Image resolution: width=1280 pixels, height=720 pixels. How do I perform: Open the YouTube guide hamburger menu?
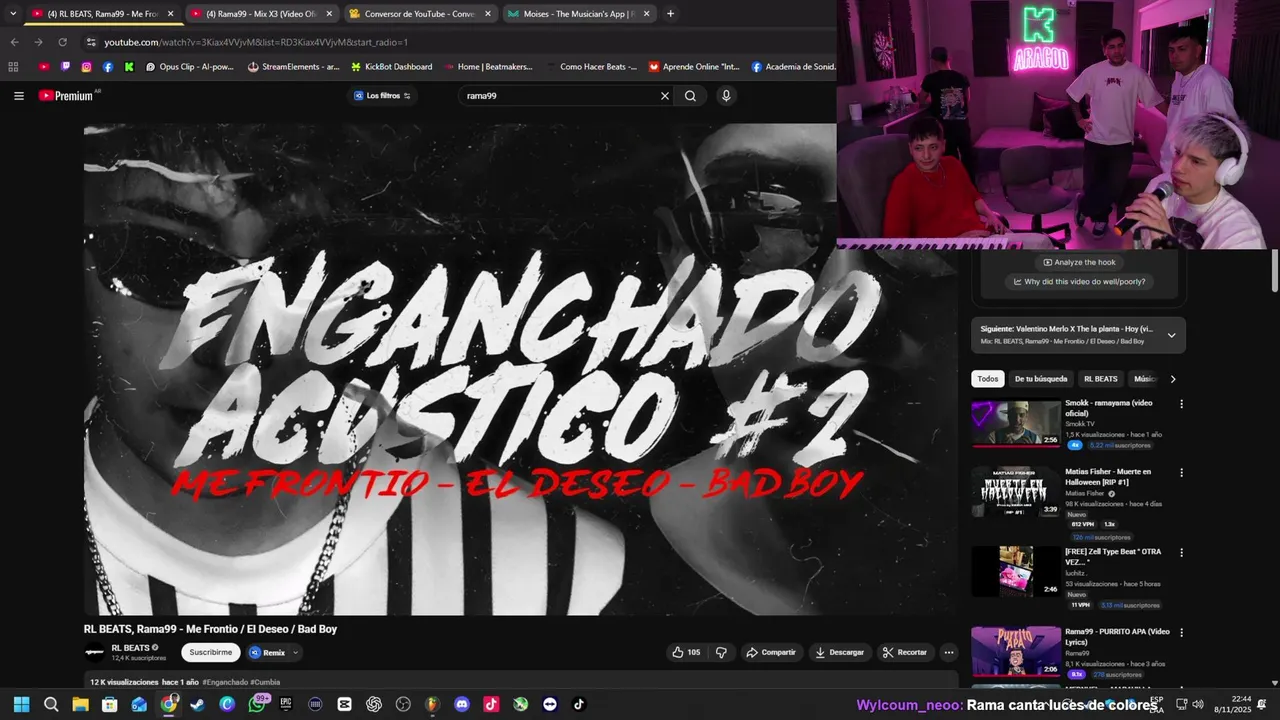pos(19,96)
